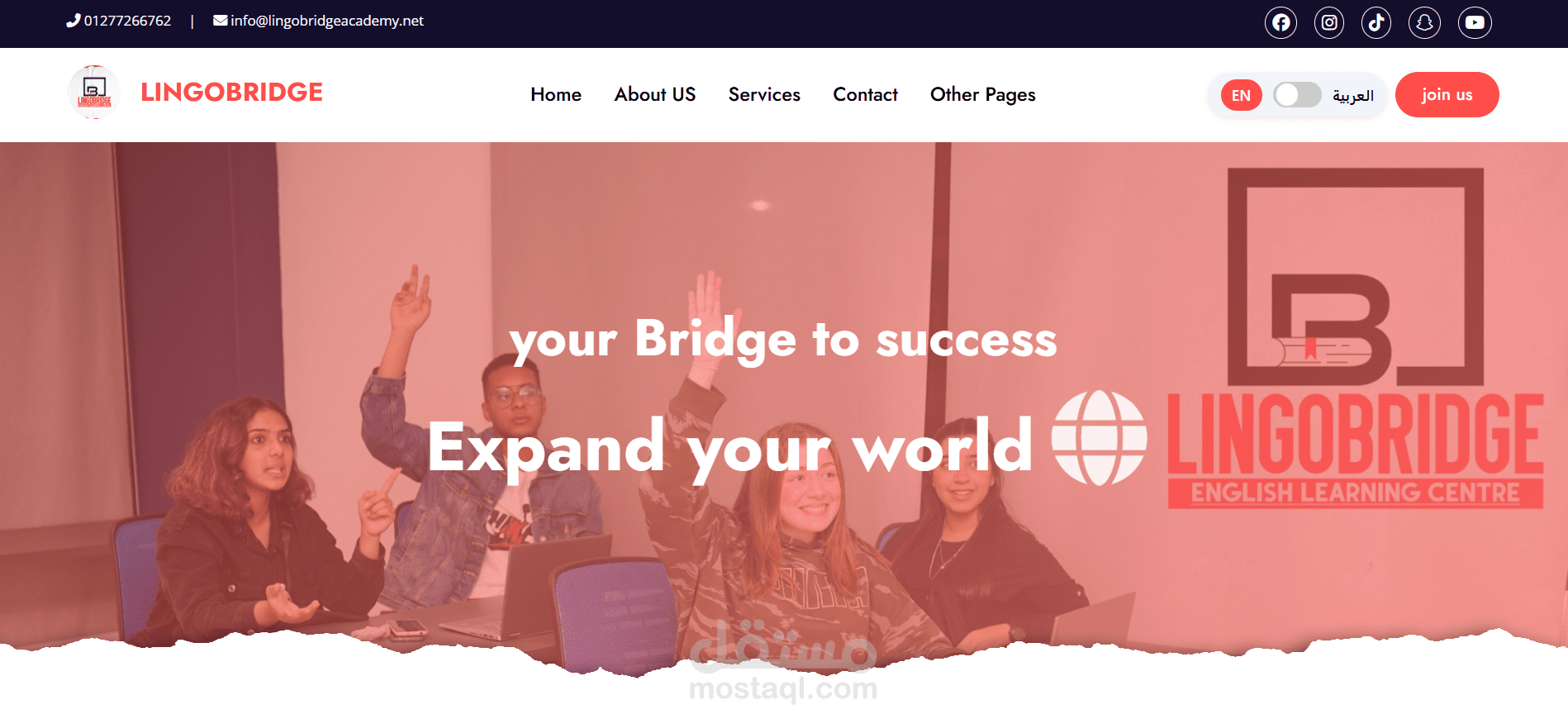Toggle the language switch to Arabic

coord(1297,95)
